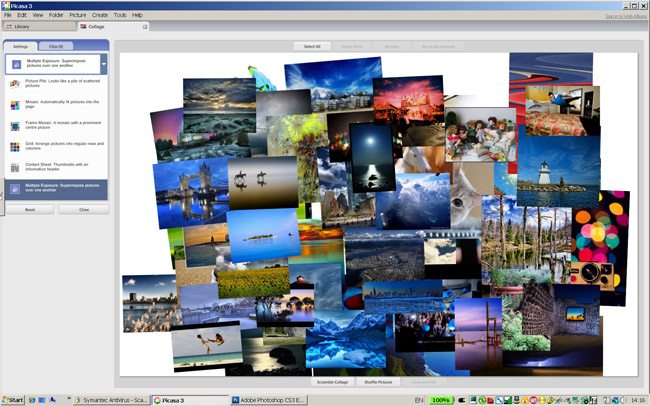Click the power plug tray icon
650x406 pixels.
[461, 400]
